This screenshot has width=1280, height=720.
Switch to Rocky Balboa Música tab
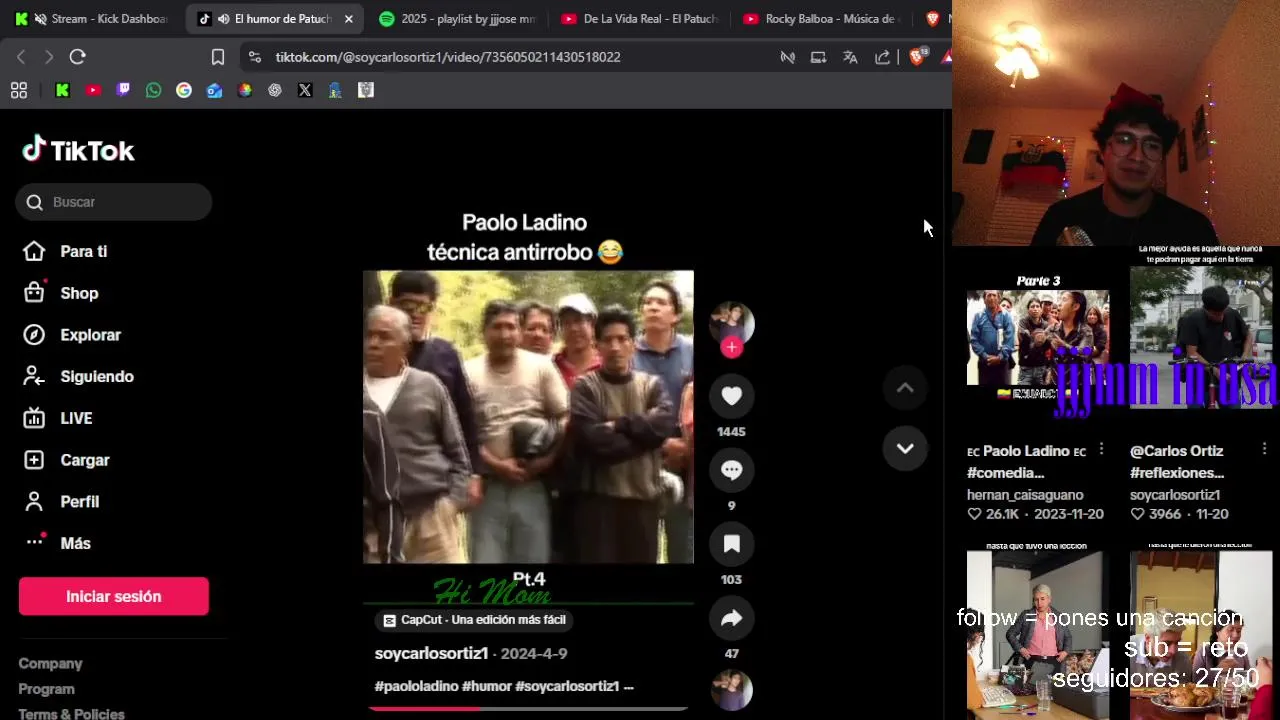point(822,19)
